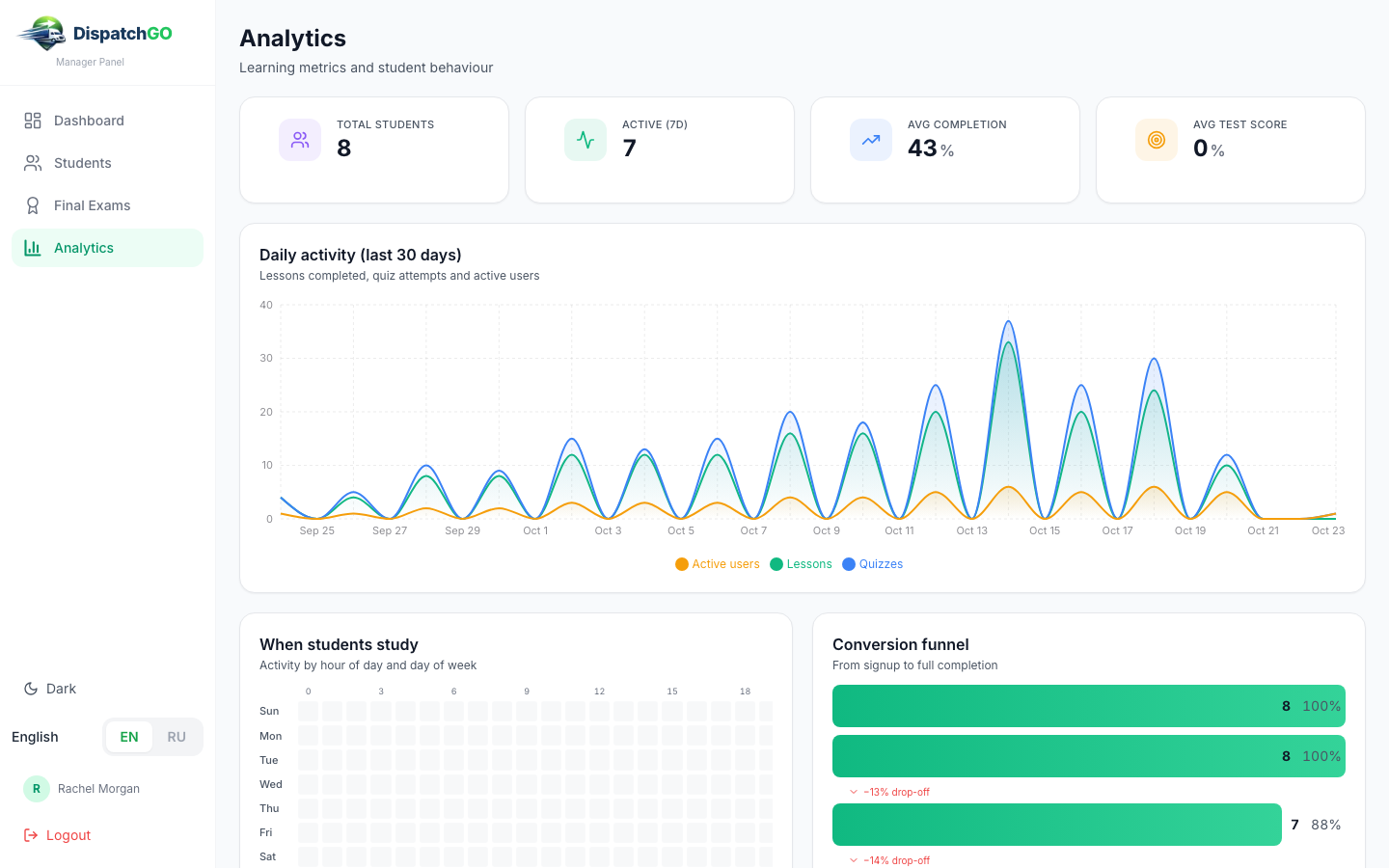Switch language to EN

(x=129, y=737)
